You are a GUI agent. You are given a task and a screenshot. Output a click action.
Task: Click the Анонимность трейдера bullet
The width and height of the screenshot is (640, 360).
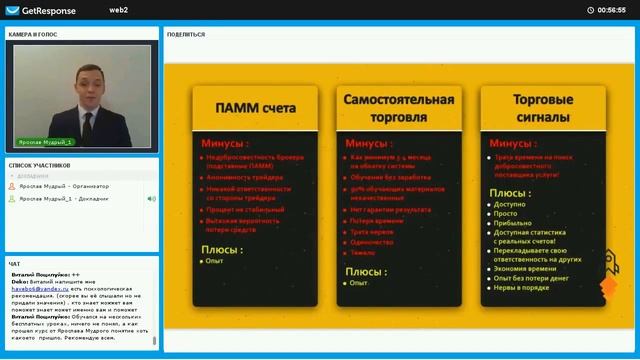(244, 178)
